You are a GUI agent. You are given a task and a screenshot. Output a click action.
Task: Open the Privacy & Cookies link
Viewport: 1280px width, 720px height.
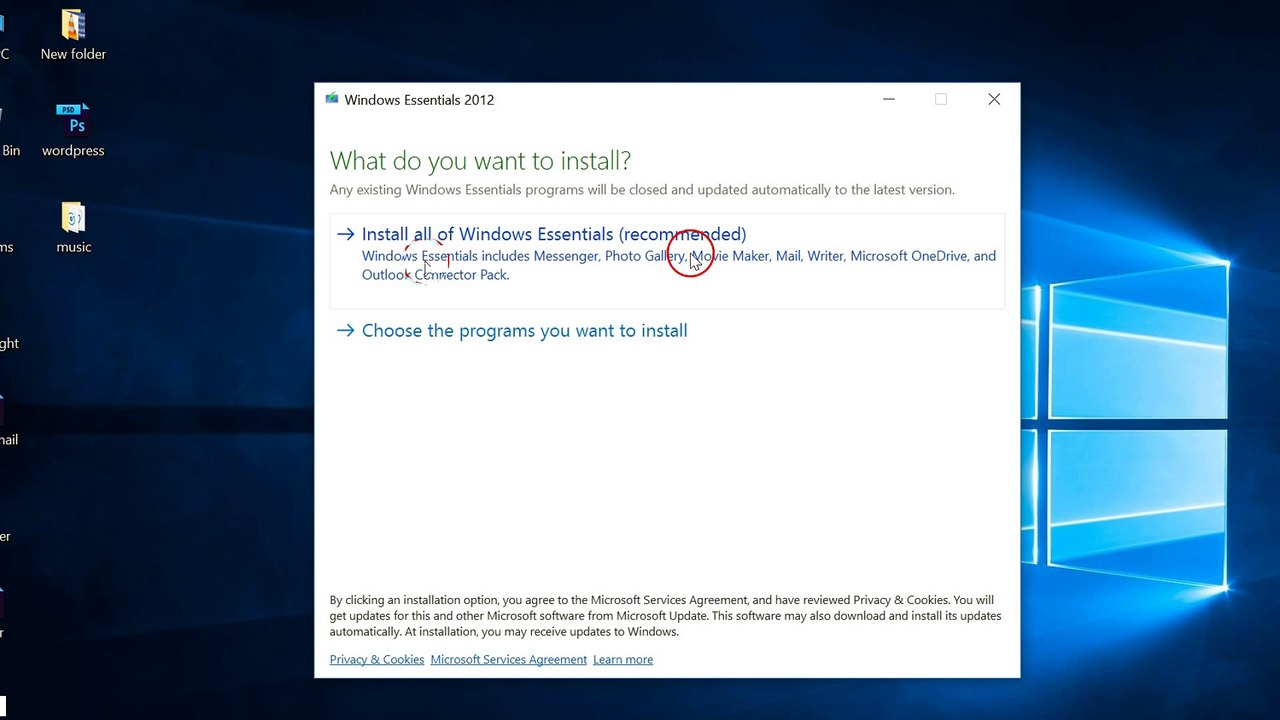coord(377,660)
